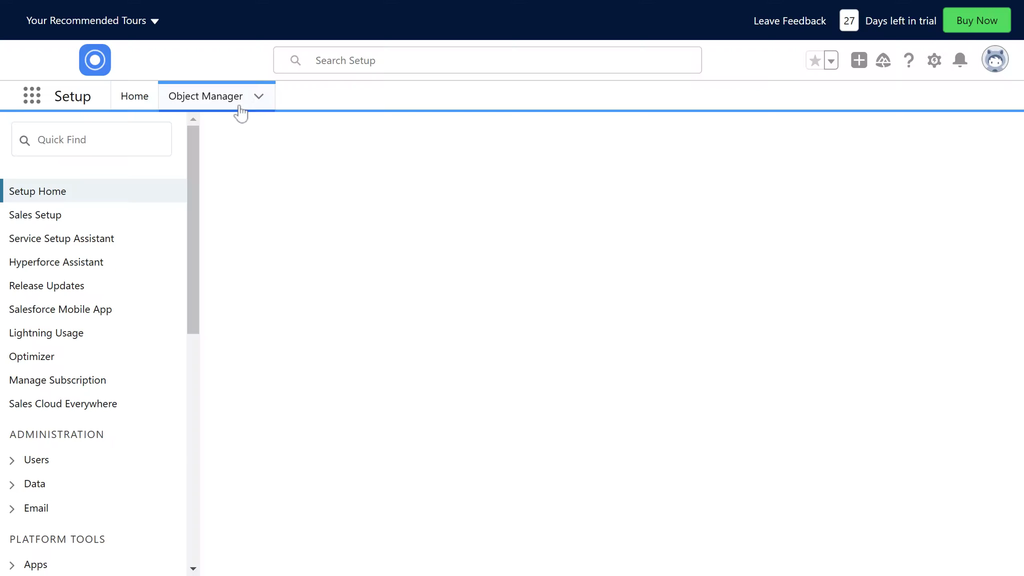1024x576 pixels.
Task: Open the Trailhead guidance icon
Action: pos(883,61)
